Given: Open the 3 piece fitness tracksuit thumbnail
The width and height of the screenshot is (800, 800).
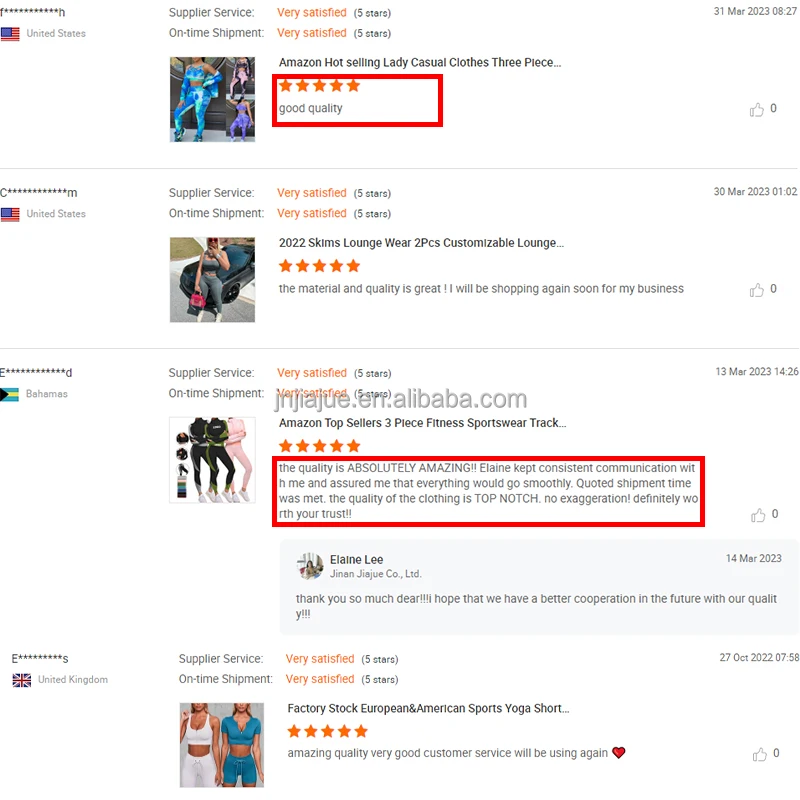Looking at the screenshot, I should tap(212, 460).
